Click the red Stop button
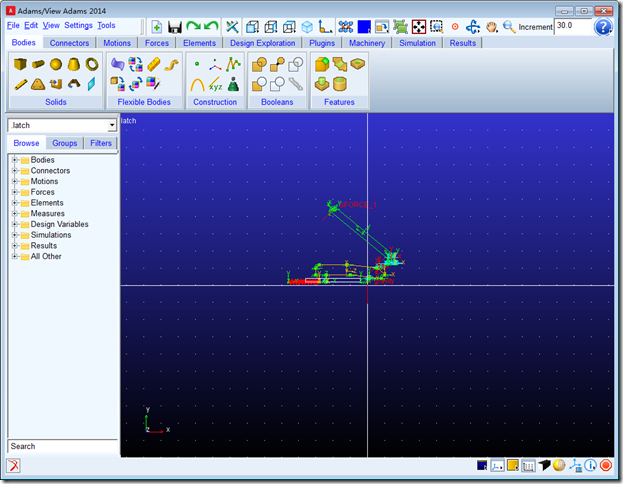This screenshot has height=484, width=623. click(606, 465)
